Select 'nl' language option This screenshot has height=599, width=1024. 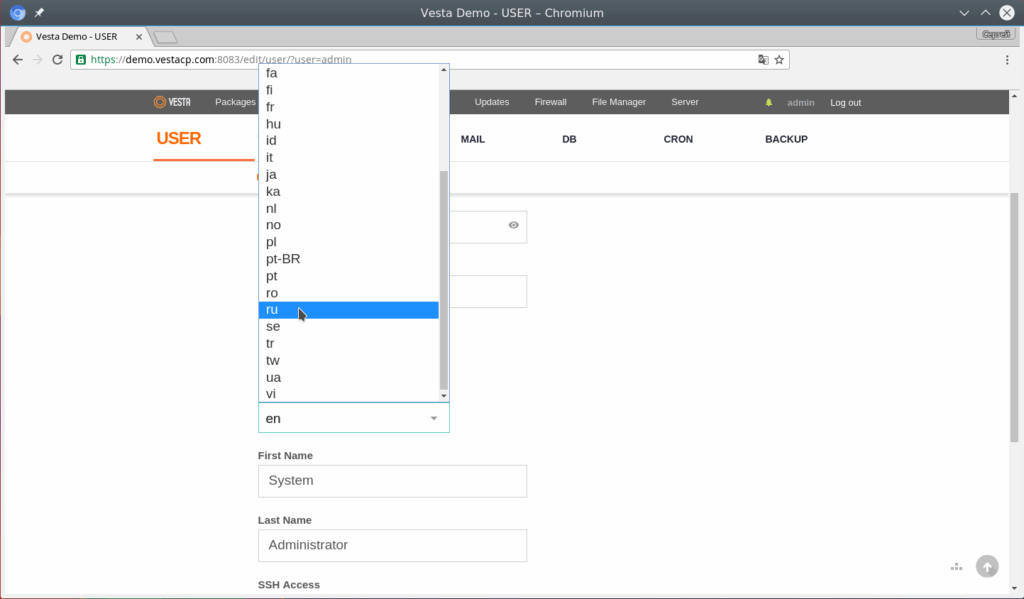click(349, 208)
